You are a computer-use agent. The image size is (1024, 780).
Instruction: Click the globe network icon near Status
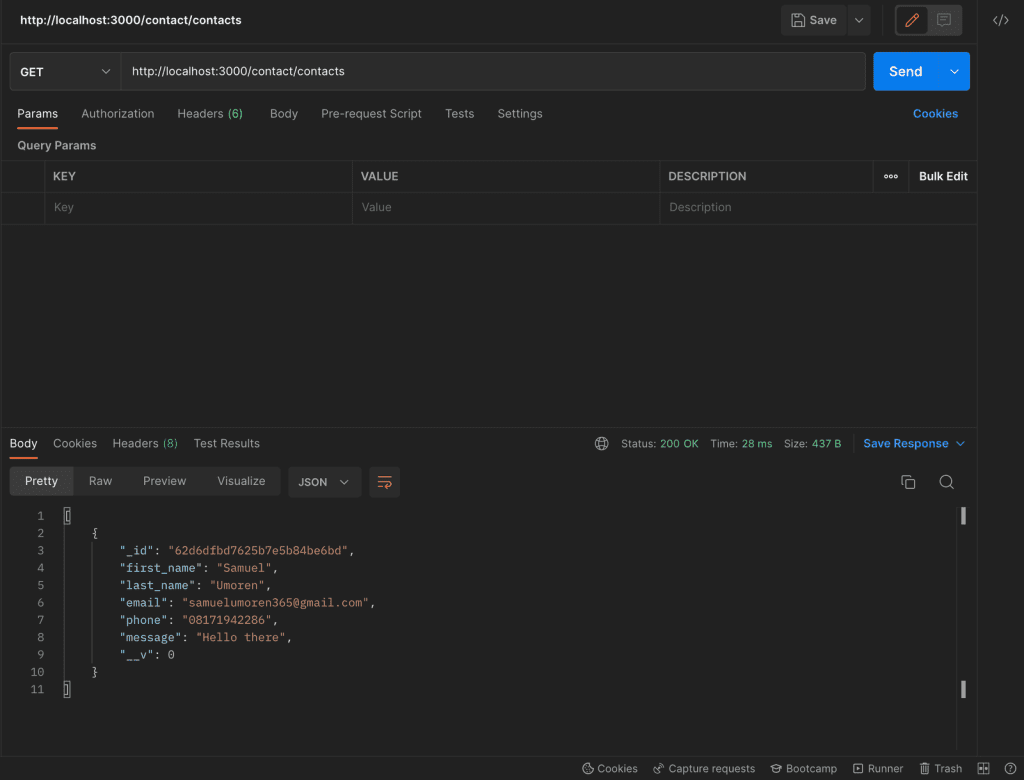(601, 444)
